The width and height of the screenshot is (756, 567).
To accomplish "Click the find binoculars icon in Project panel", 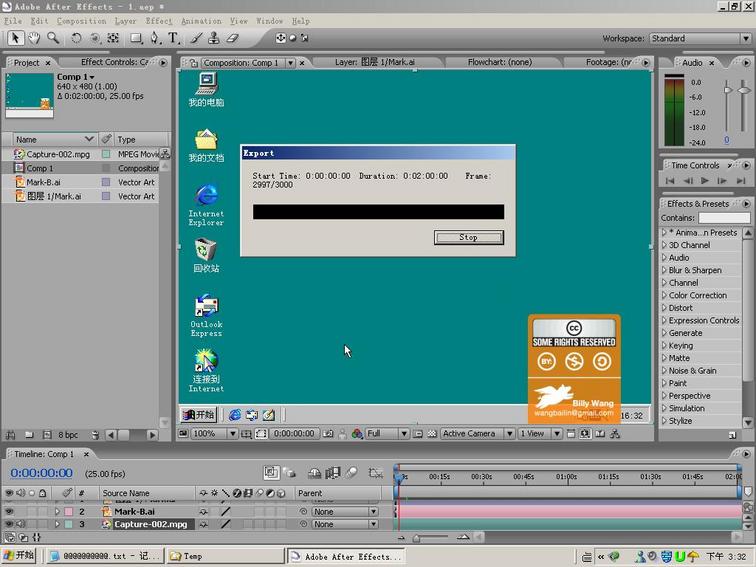I will point(10,435).
